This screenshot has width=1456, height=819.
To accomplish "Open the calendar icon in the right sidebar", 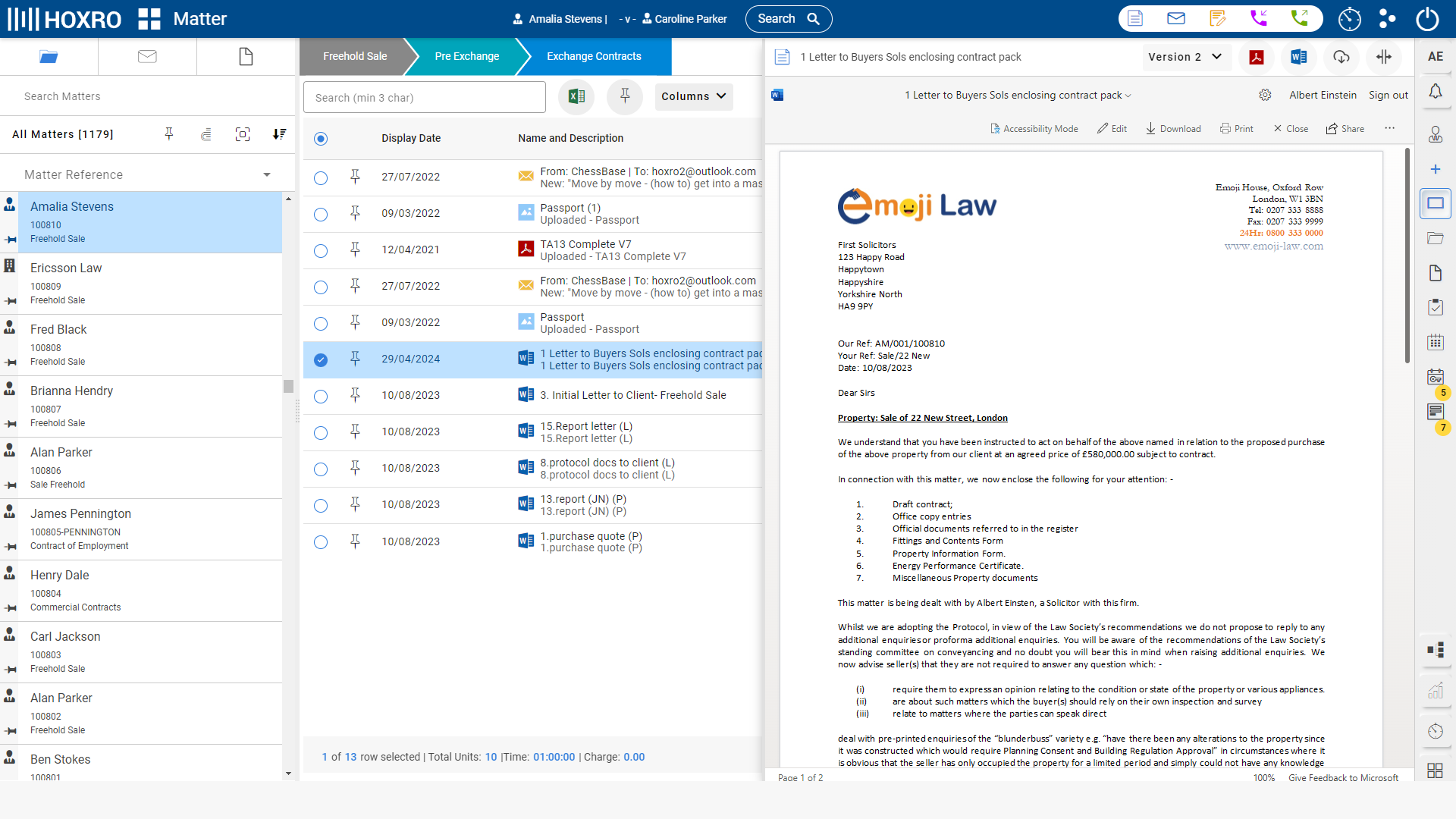I will point(1436,342).
